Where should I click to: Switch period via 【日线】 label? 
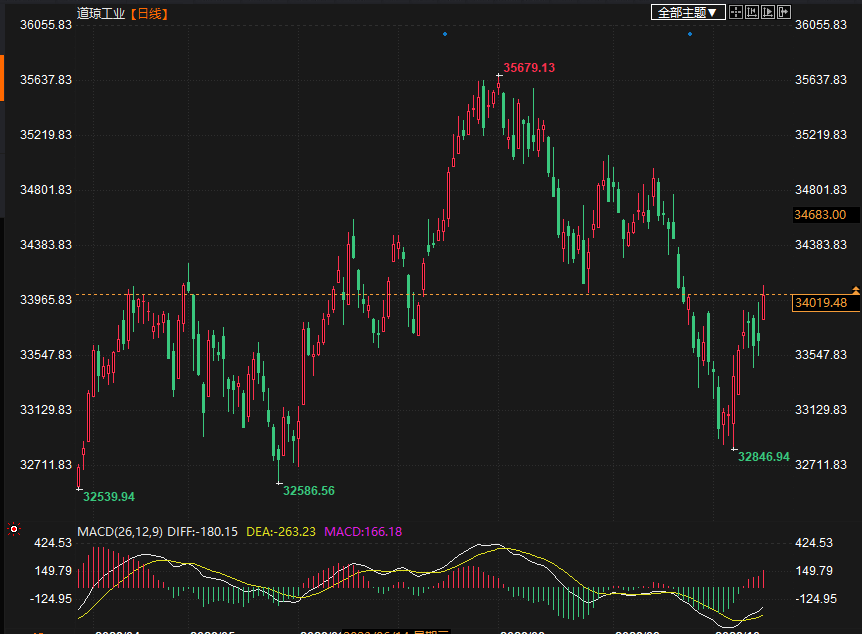click(149, 13)
